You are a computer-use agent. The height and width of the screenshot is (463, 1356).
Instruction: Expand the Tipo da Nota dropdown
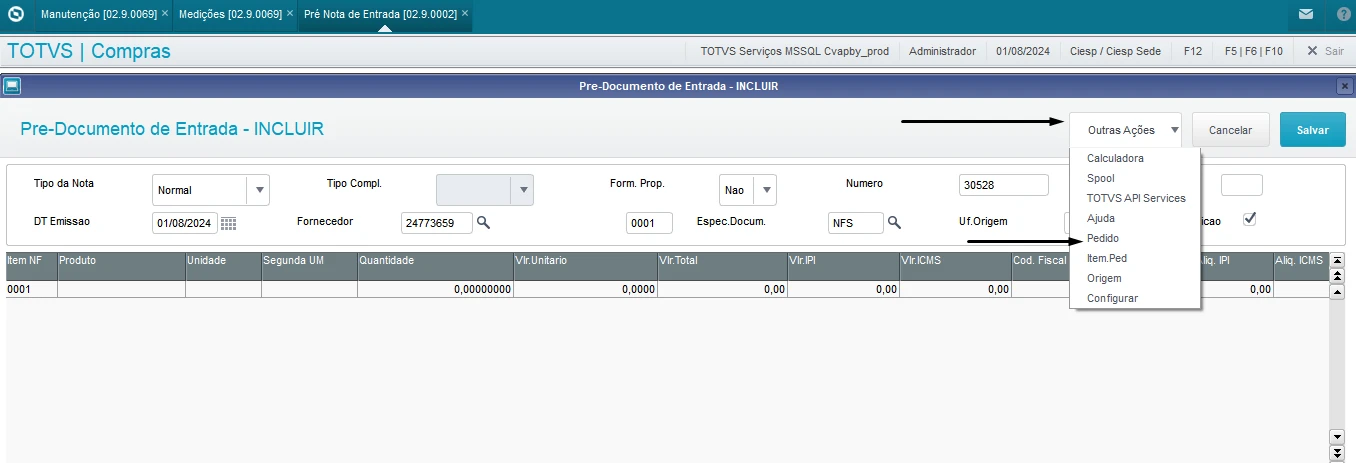pos(258,189)
